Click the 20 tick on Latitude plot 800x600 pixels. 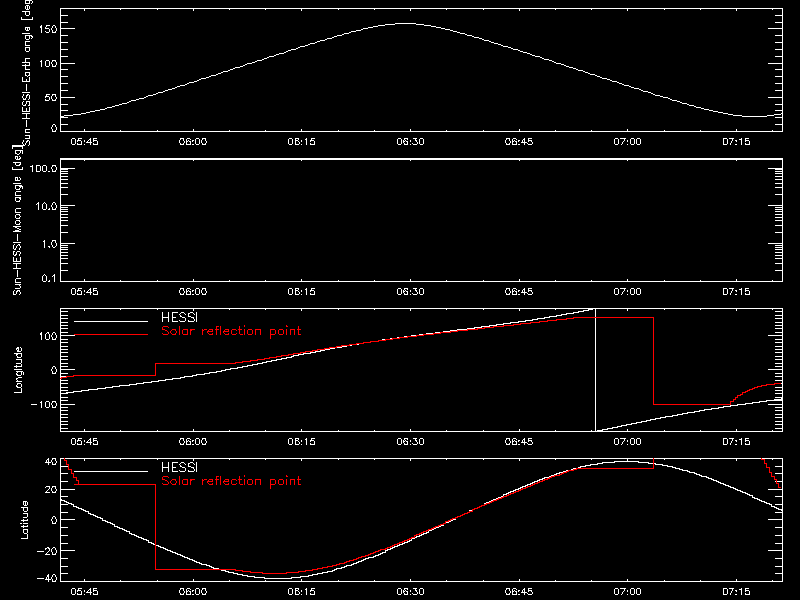pyautogui.click(x=51, y=490)
